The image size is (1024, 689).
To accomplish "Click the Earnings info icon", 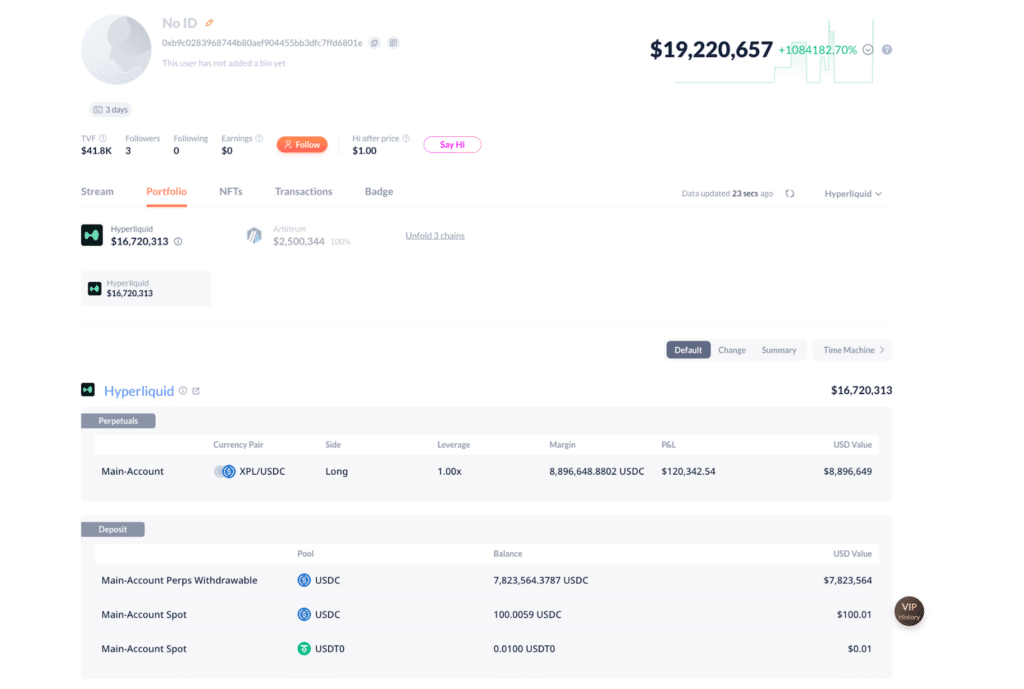I will [x=259, y=138].
